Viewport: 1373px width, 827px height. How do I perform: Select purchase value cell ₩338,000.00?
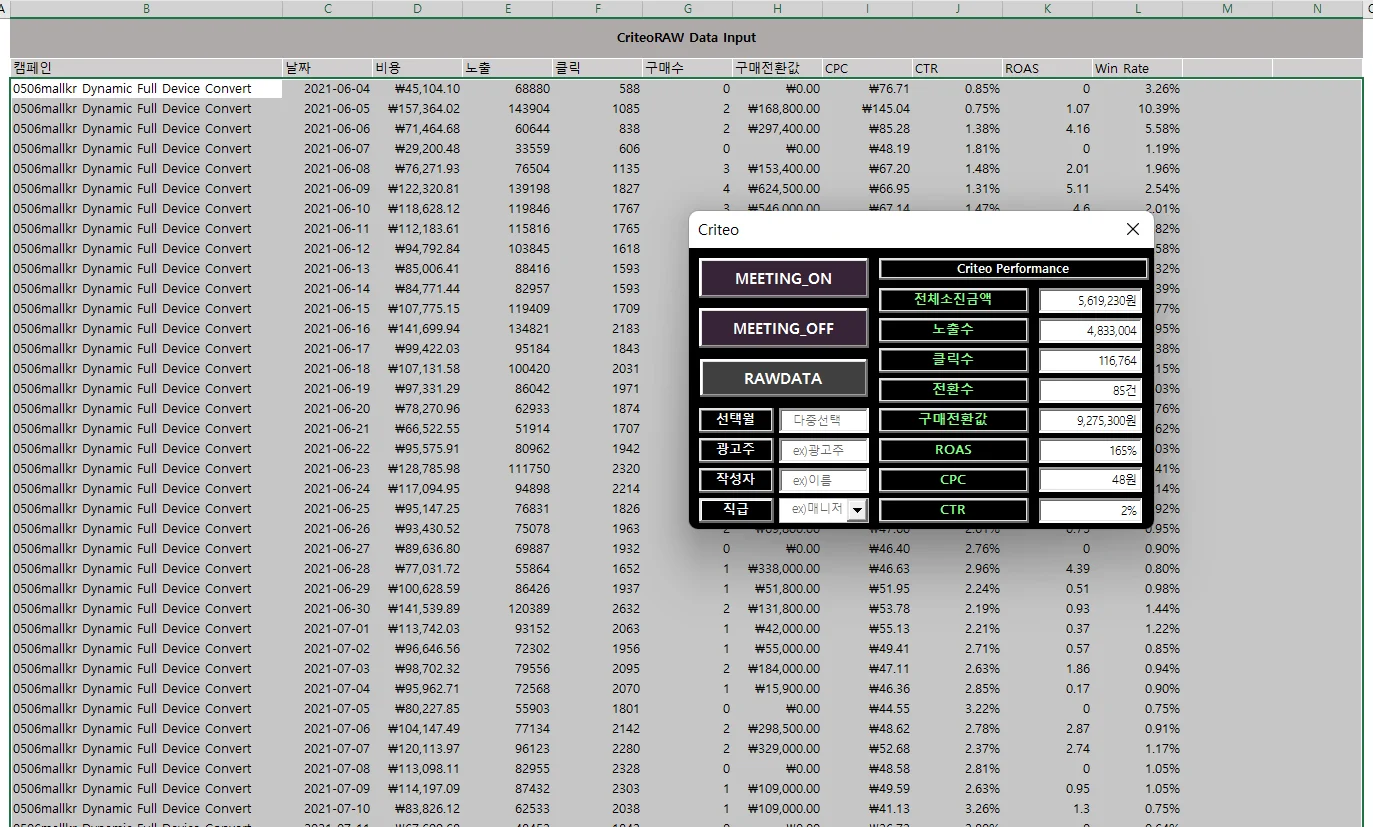coord(777,568)
